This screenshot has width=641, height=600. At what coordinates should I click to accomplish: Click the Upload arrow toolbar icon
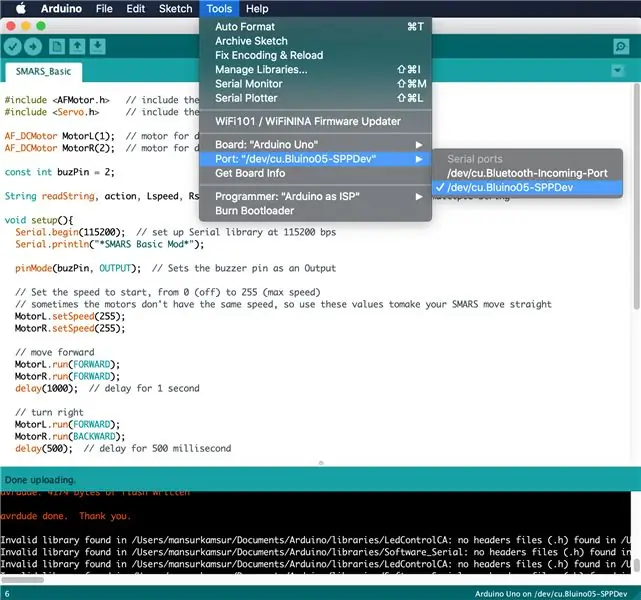(33, 47)
